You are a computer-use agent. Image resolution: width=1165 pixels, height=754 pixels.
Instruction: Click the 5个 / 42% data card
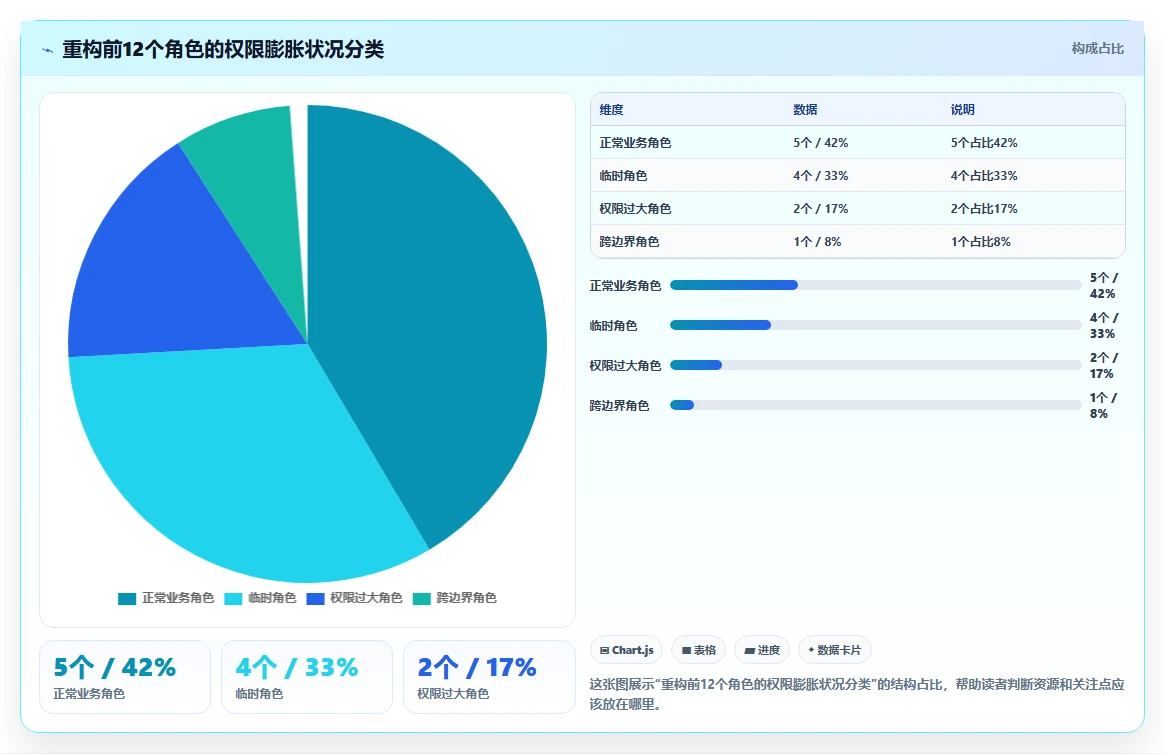tap(125, 677)
